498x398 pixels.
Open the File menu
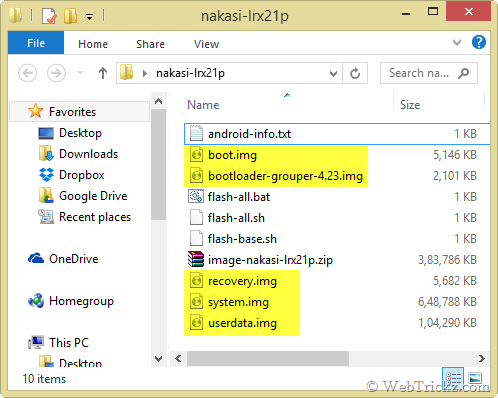click(36, 43)
